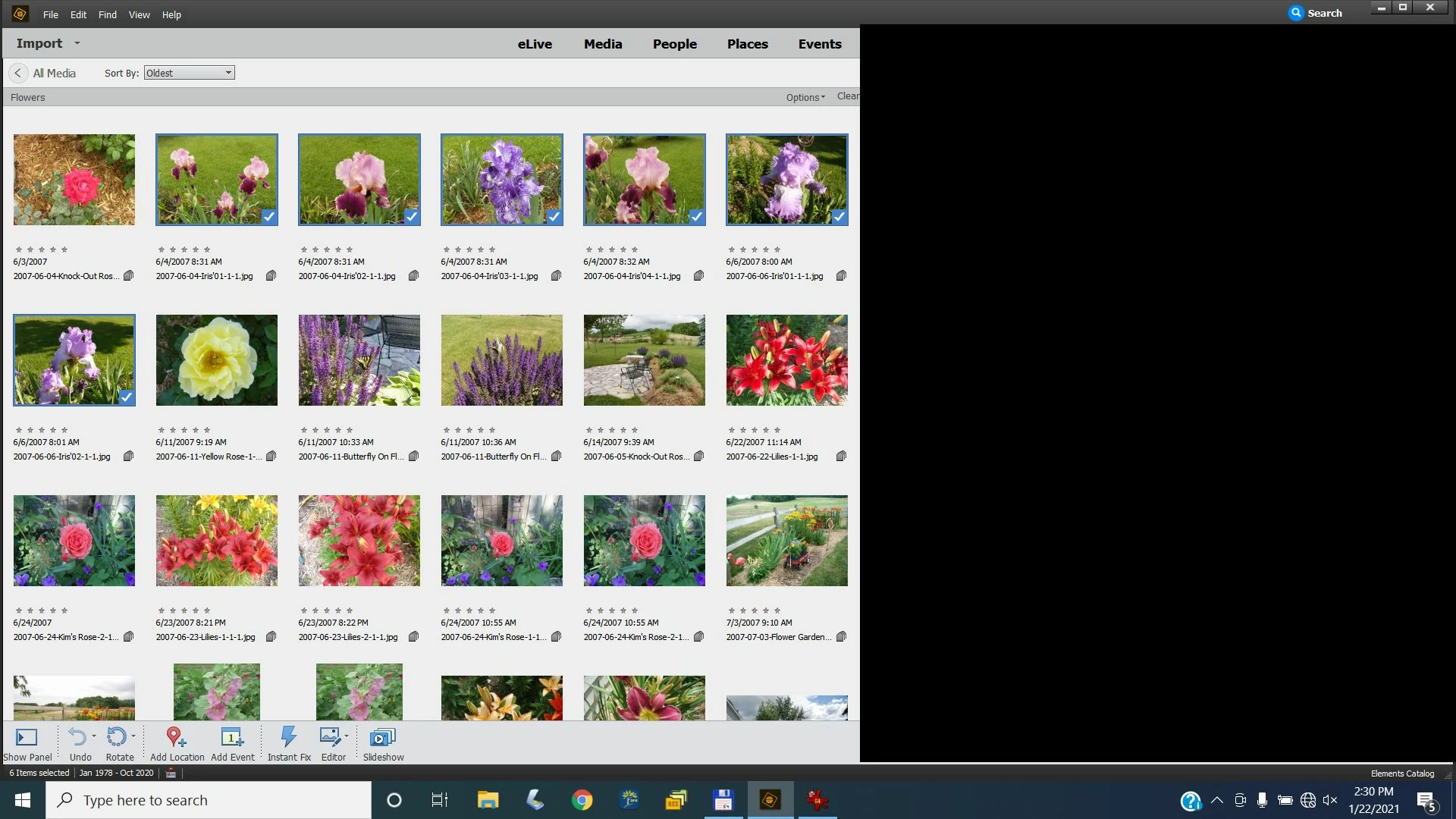Screen dimensions: 1456x819
Task: Expand the Import dropdown arrow
Action: pyautogui.click(x=77, y=43)
